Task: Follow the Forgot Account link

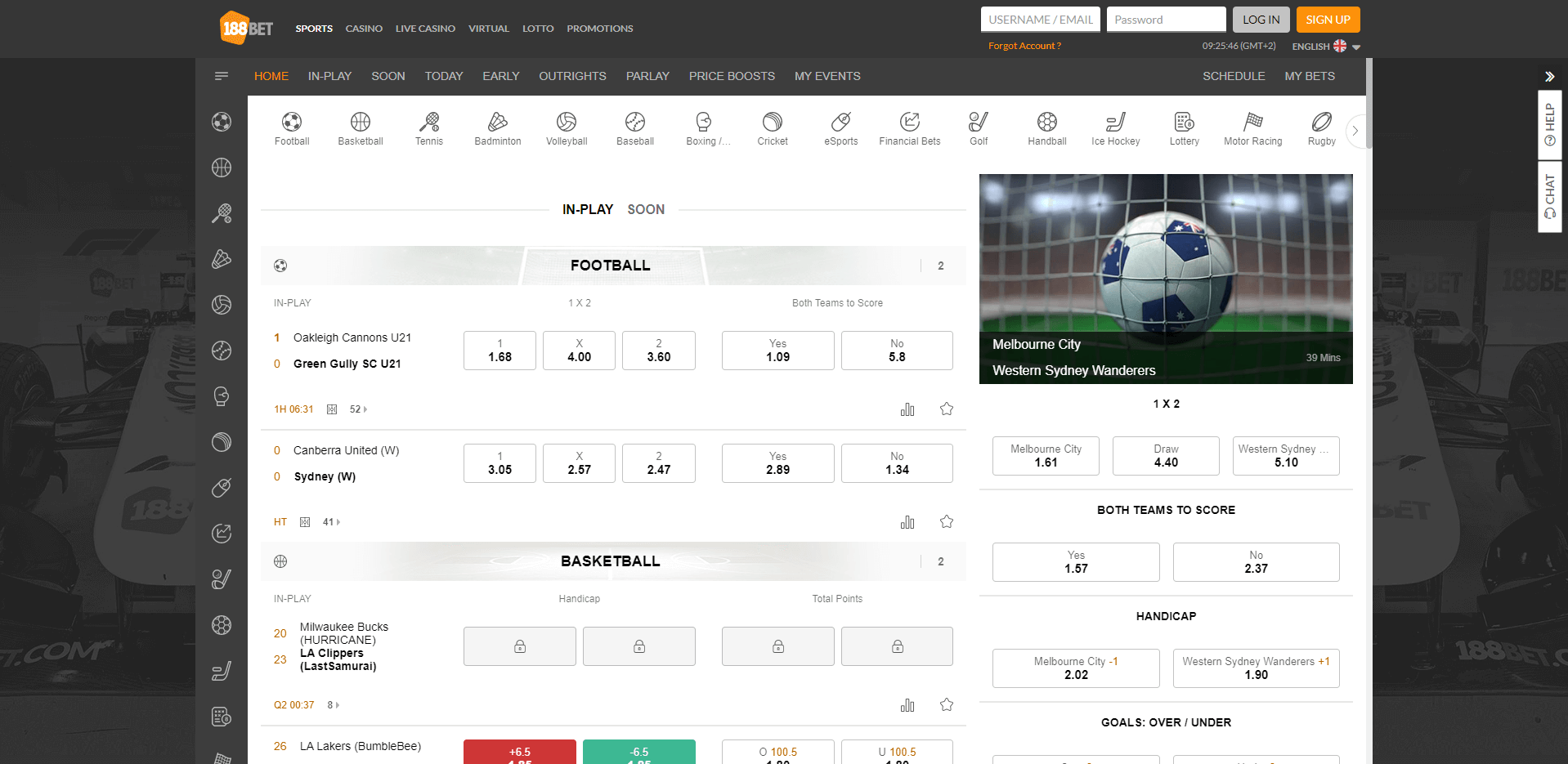Action: pos(1024,46)
